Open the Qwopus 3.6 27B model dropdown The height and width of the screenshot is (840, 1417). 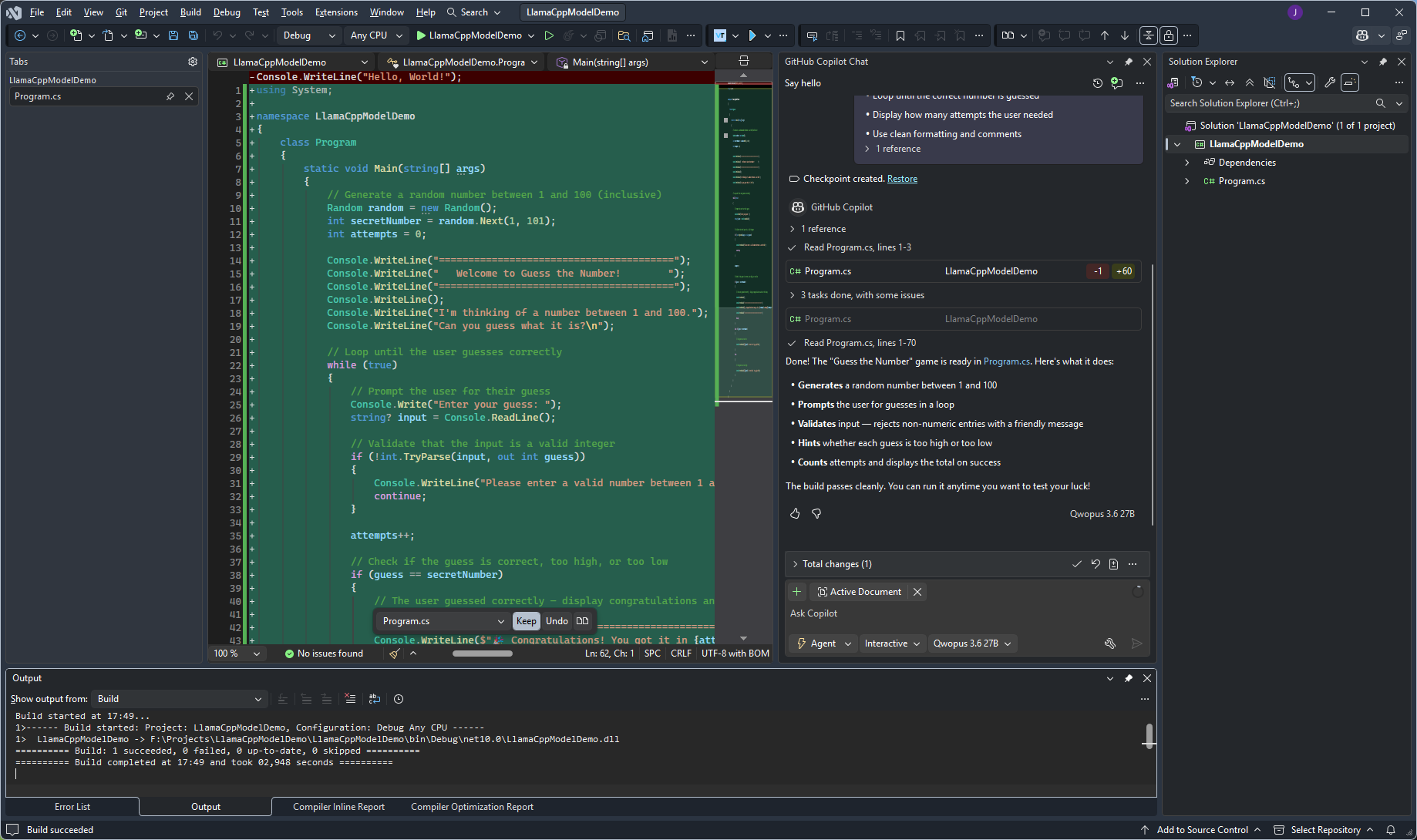(x=973, y=643)
